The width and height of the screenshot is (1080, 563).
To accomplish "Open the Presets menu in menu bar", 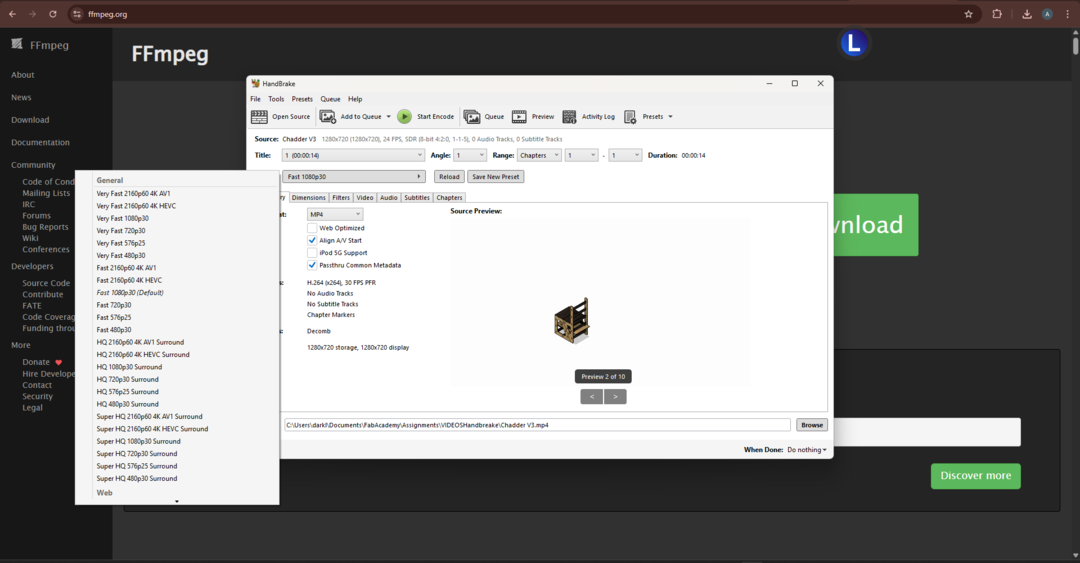I will [x=302, y=99].
